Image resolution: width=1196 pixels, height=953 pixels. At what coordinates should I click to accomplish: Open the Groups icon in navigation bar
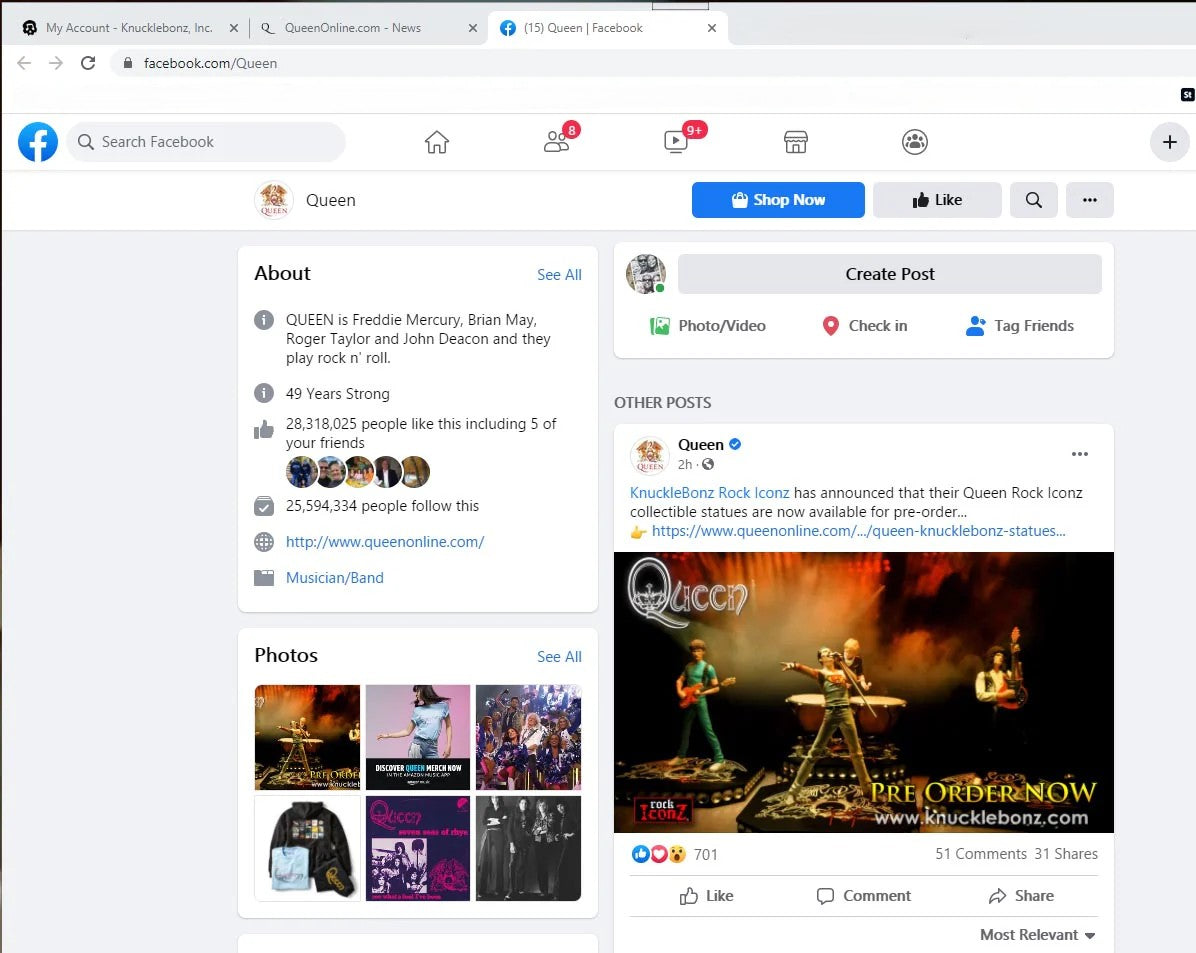[x=914, y=142]
